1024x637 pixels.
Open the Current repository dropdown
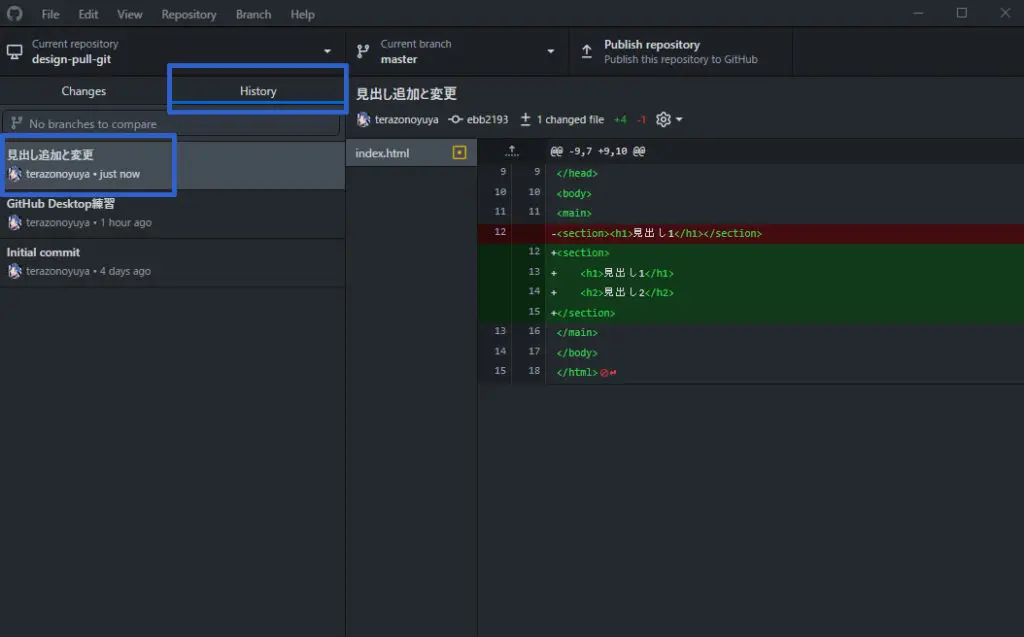[x=172, y=52]
